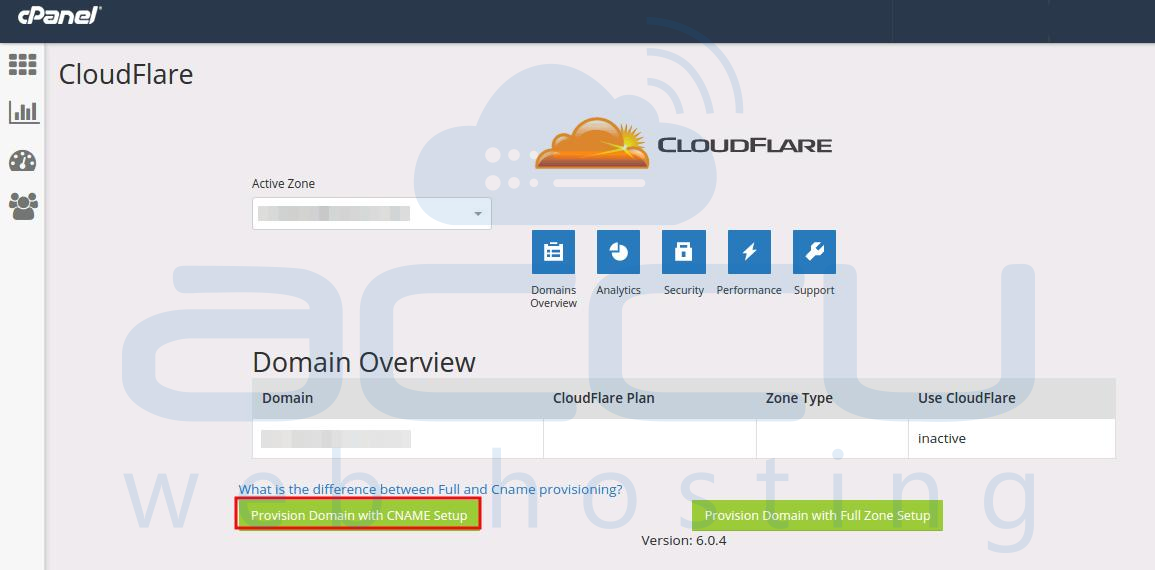Click the Domain Overview heading
The height and width of the screenshot is (570, 1155).
(x=364, y=362)
